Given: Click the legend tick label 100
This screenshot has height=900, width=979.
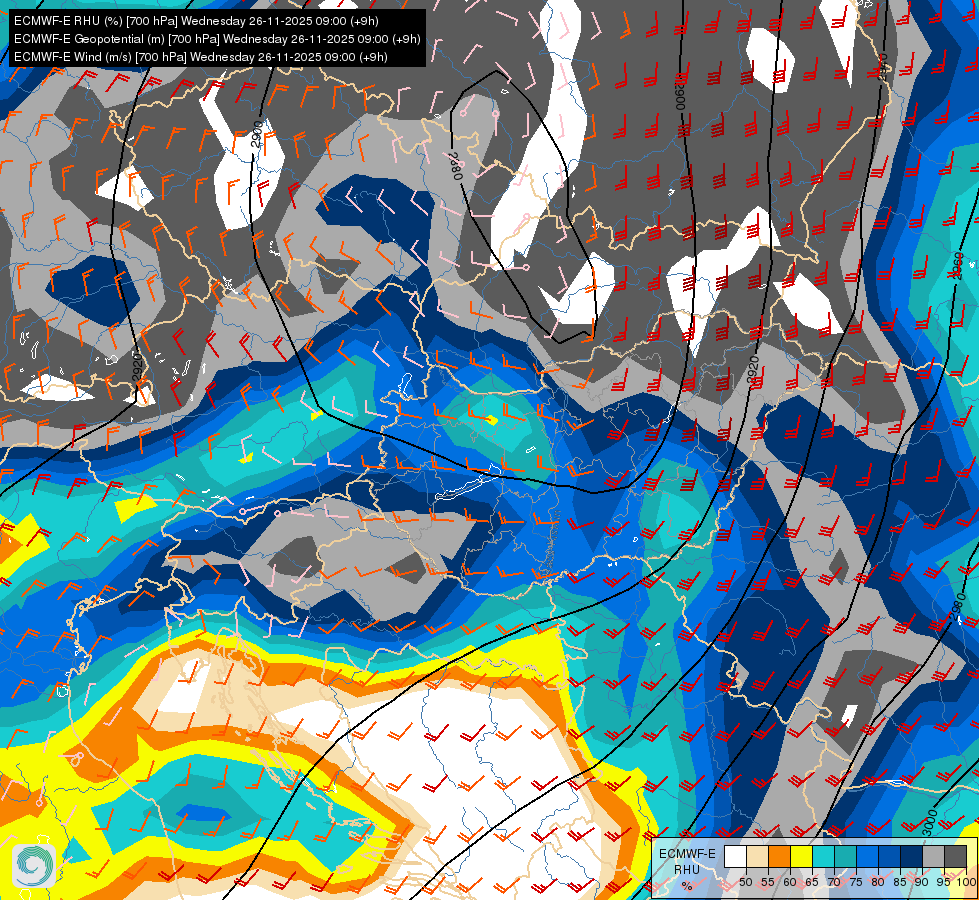Looking at the screenshot, I should point(967,882).
